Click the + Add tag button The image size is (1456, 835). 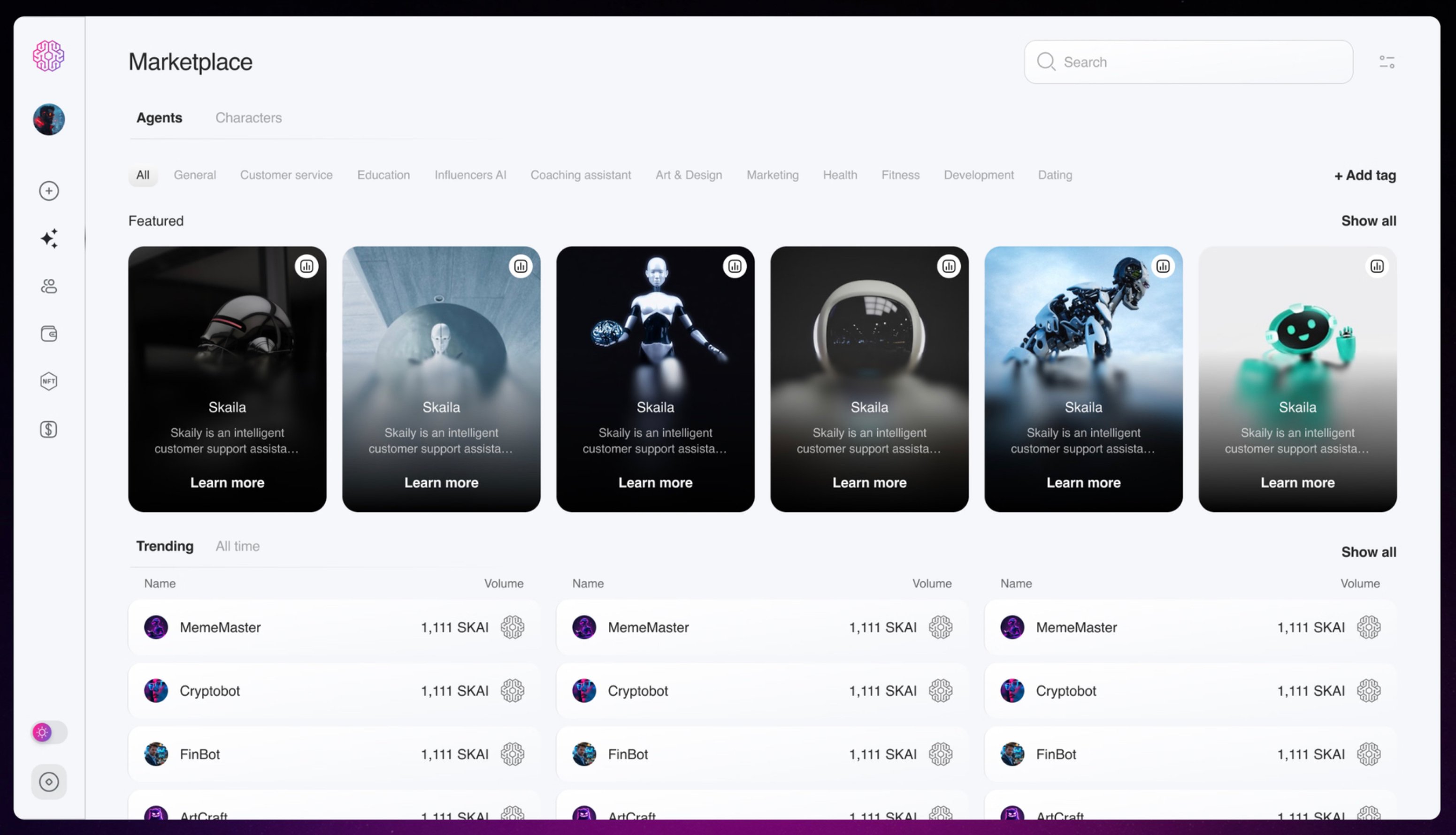click(1365, 176)
